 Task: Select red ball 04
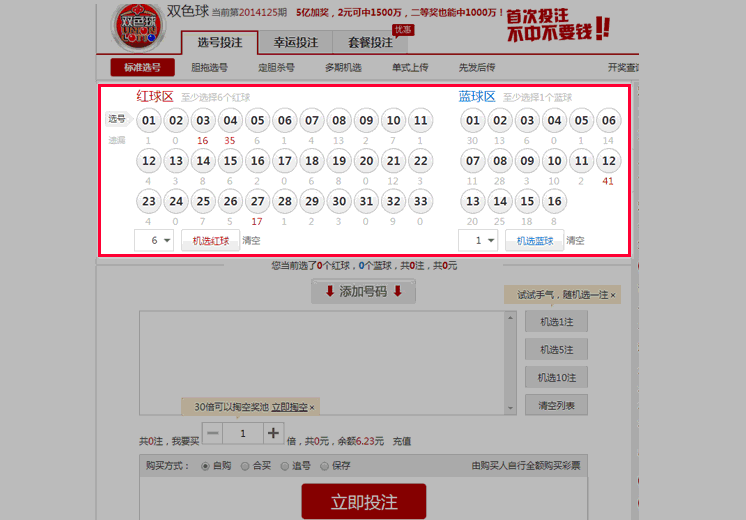[230, 120]
